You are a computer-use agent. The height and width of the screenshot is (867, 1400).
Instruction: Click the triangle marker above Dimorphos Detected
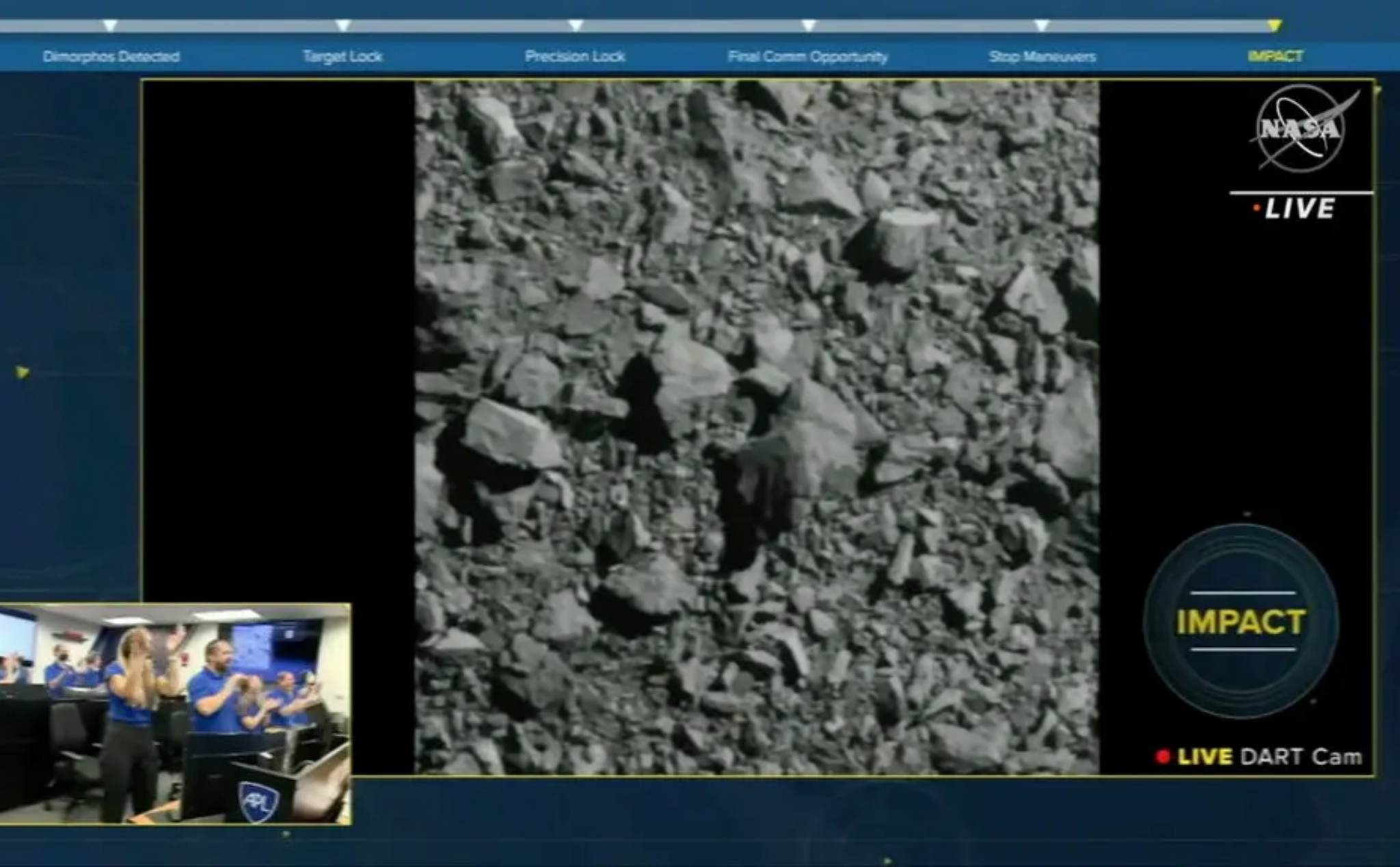coord(110,26)
